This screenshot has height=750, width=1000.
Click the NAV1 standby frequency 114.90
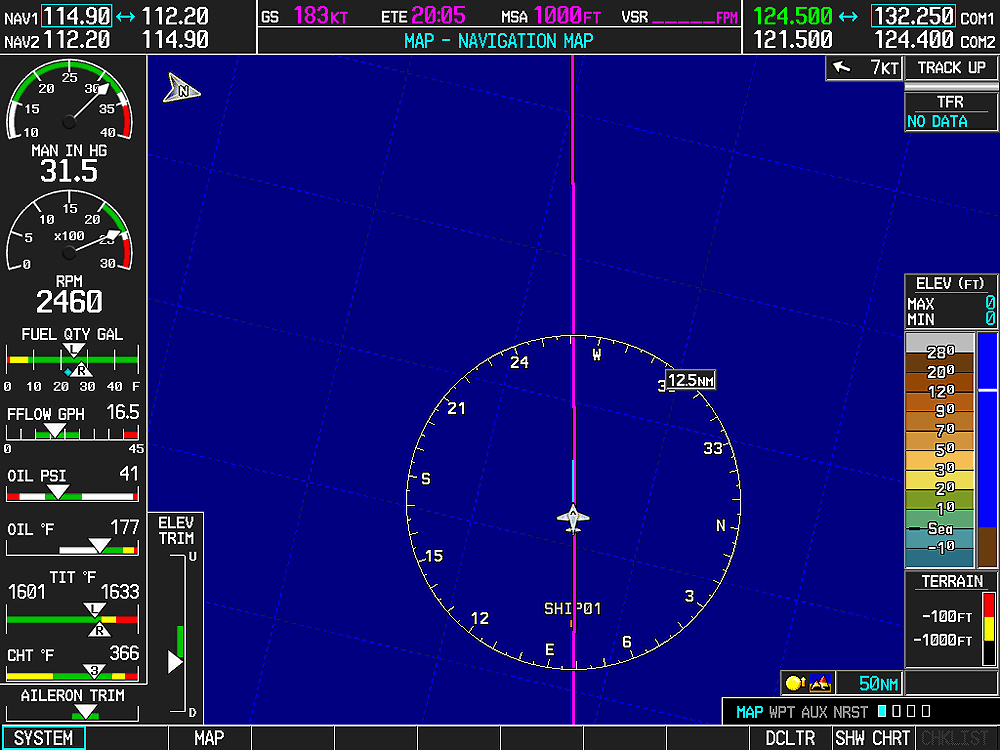(x=77, y=16)
